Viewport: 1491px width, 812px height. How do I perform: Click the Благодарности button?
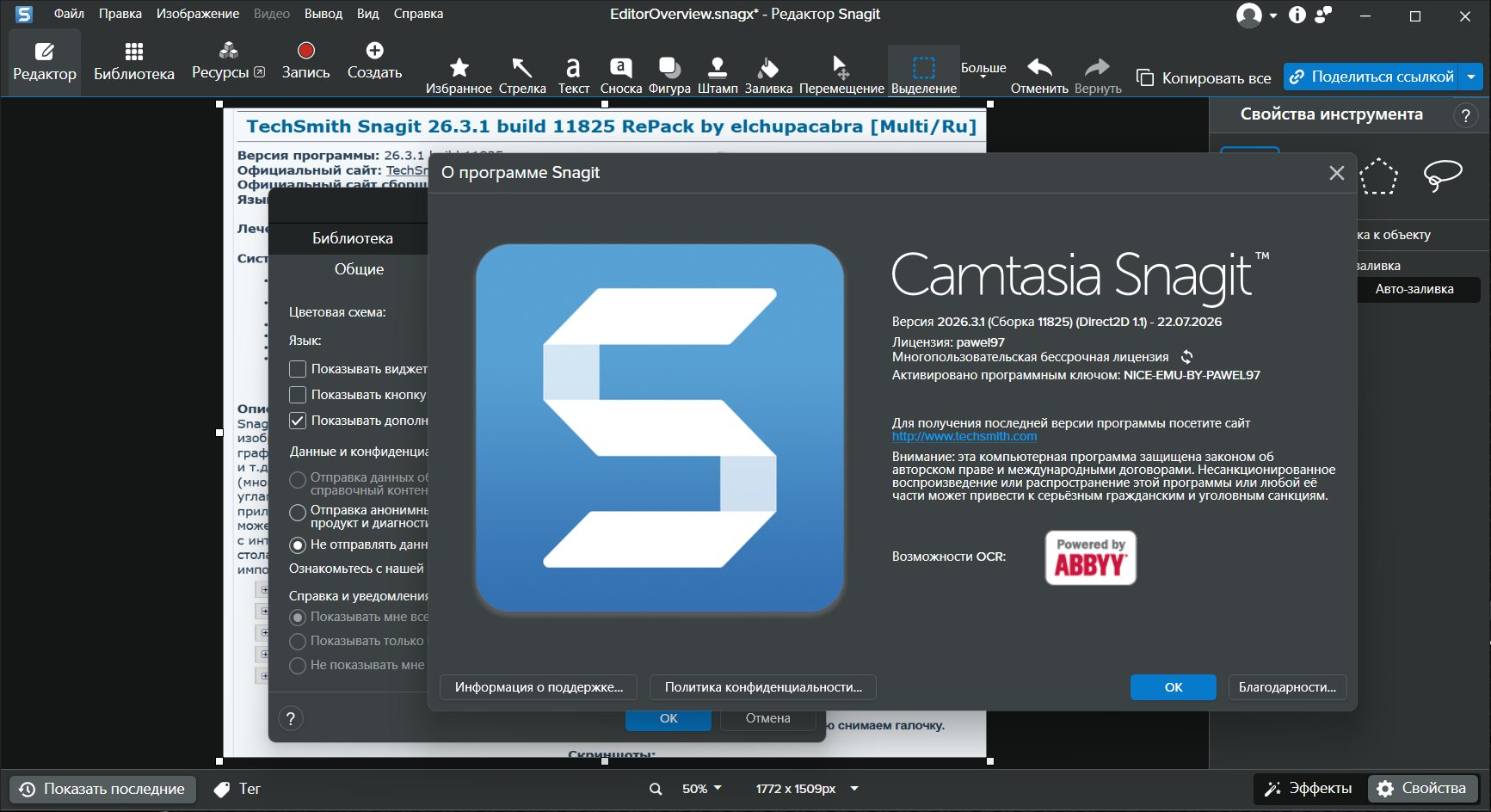(x=1287, y=687)
